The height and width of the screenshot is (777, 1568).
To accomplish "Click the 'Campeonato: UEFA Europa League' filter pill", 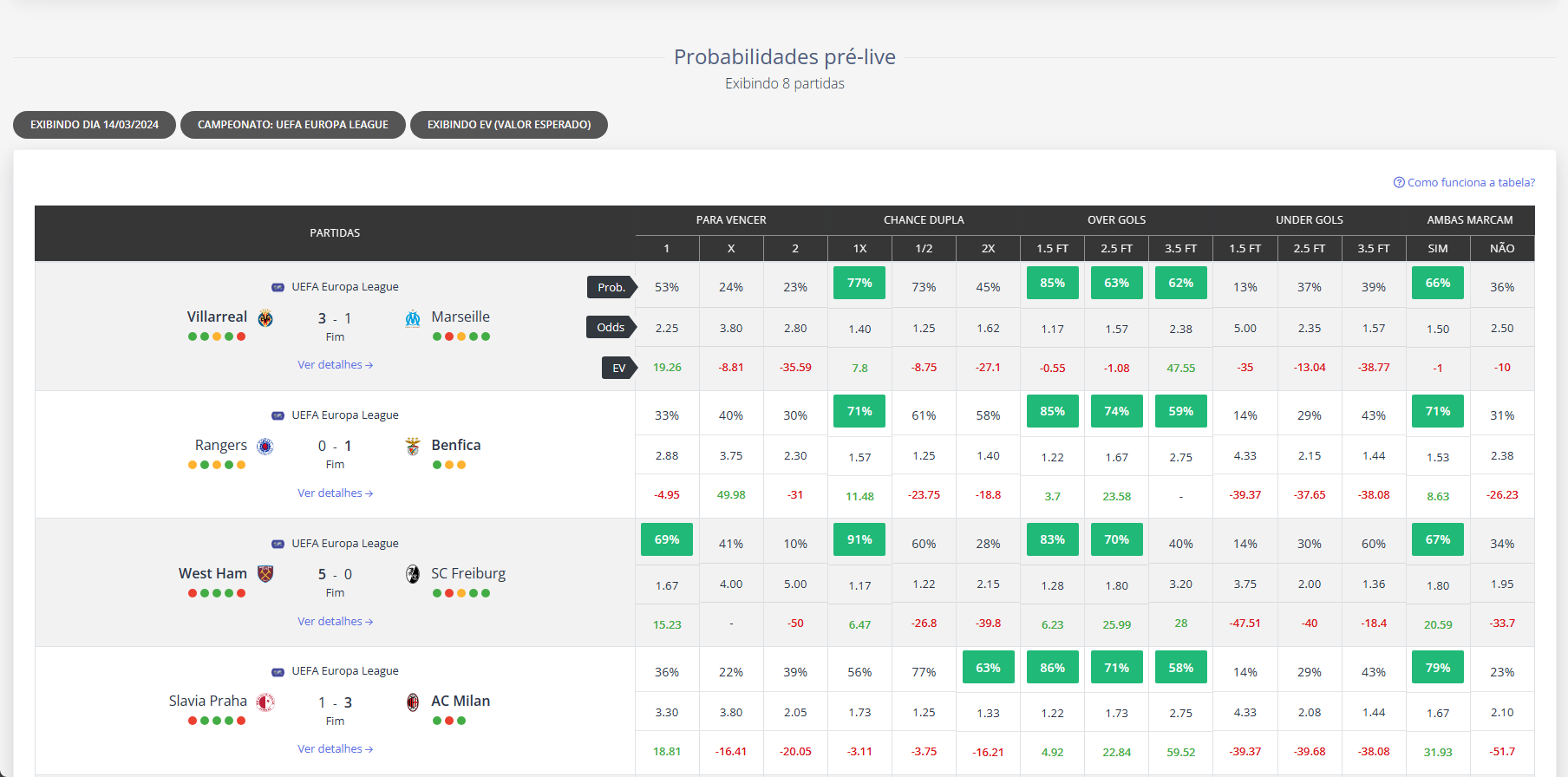I will [293, 125].
